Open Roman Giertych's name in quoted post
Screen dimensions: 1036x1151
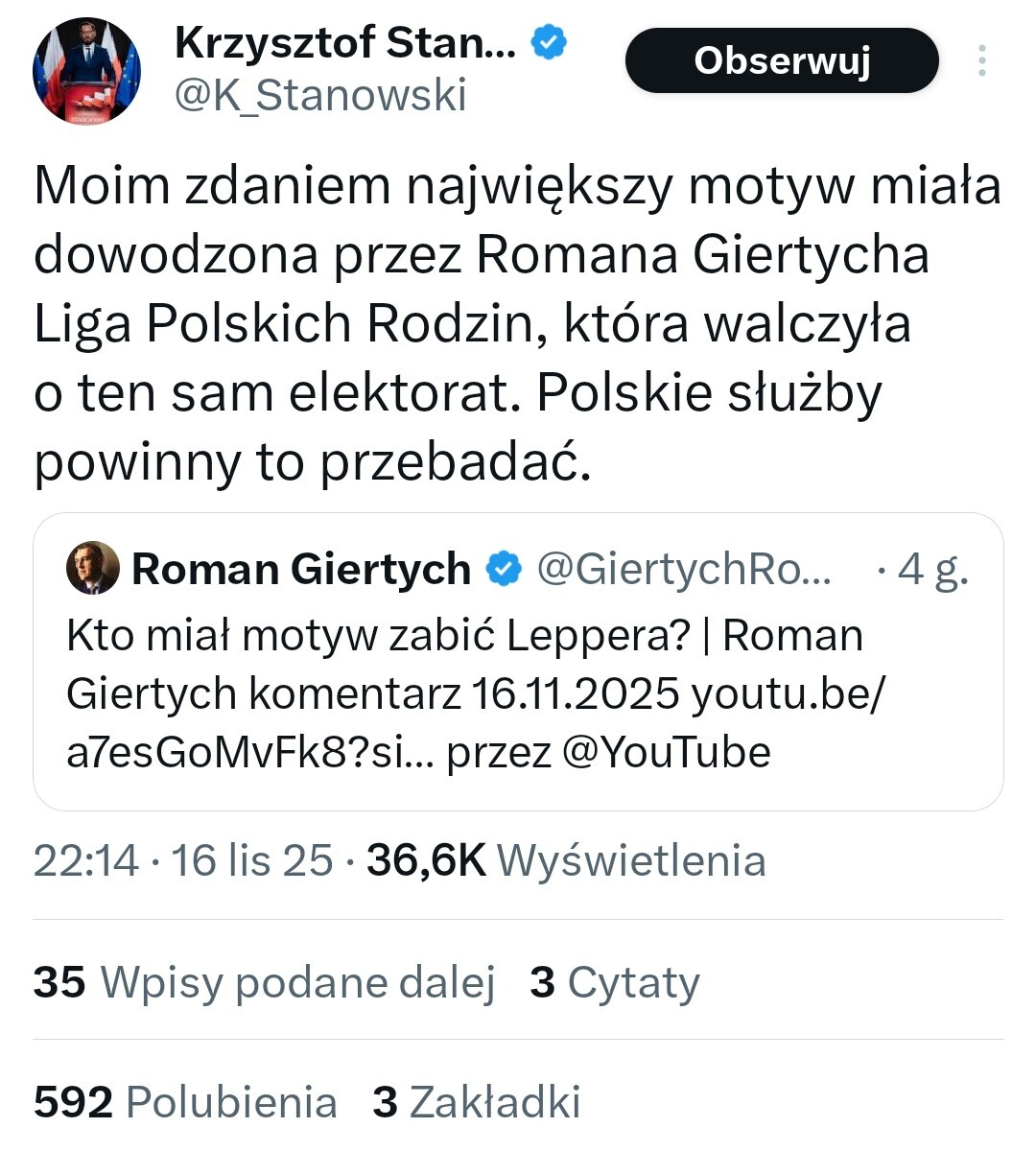(301, 569)
